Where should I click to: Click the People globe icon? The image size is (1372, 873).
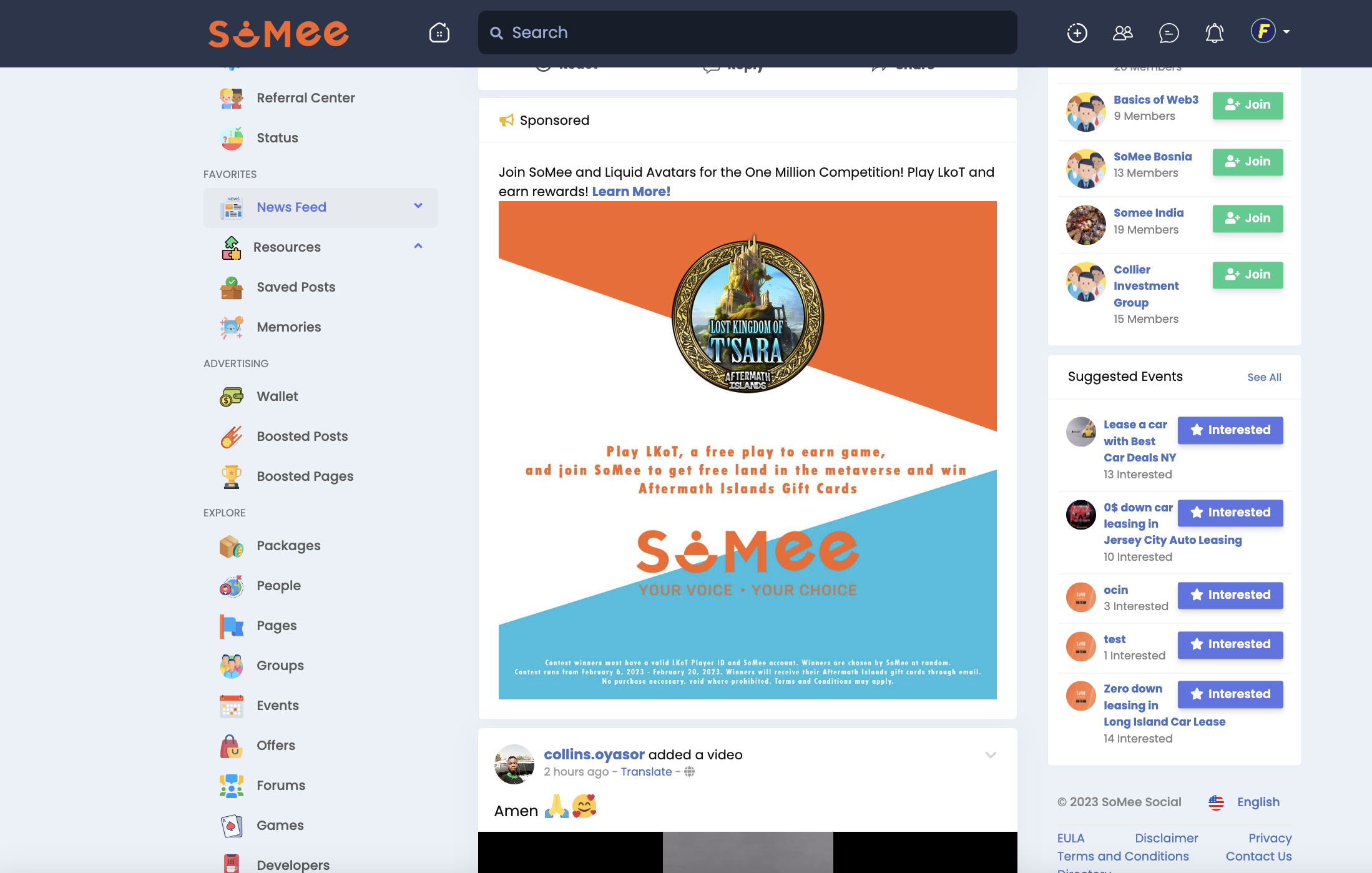pyautogui.click(x=232, y=586)
